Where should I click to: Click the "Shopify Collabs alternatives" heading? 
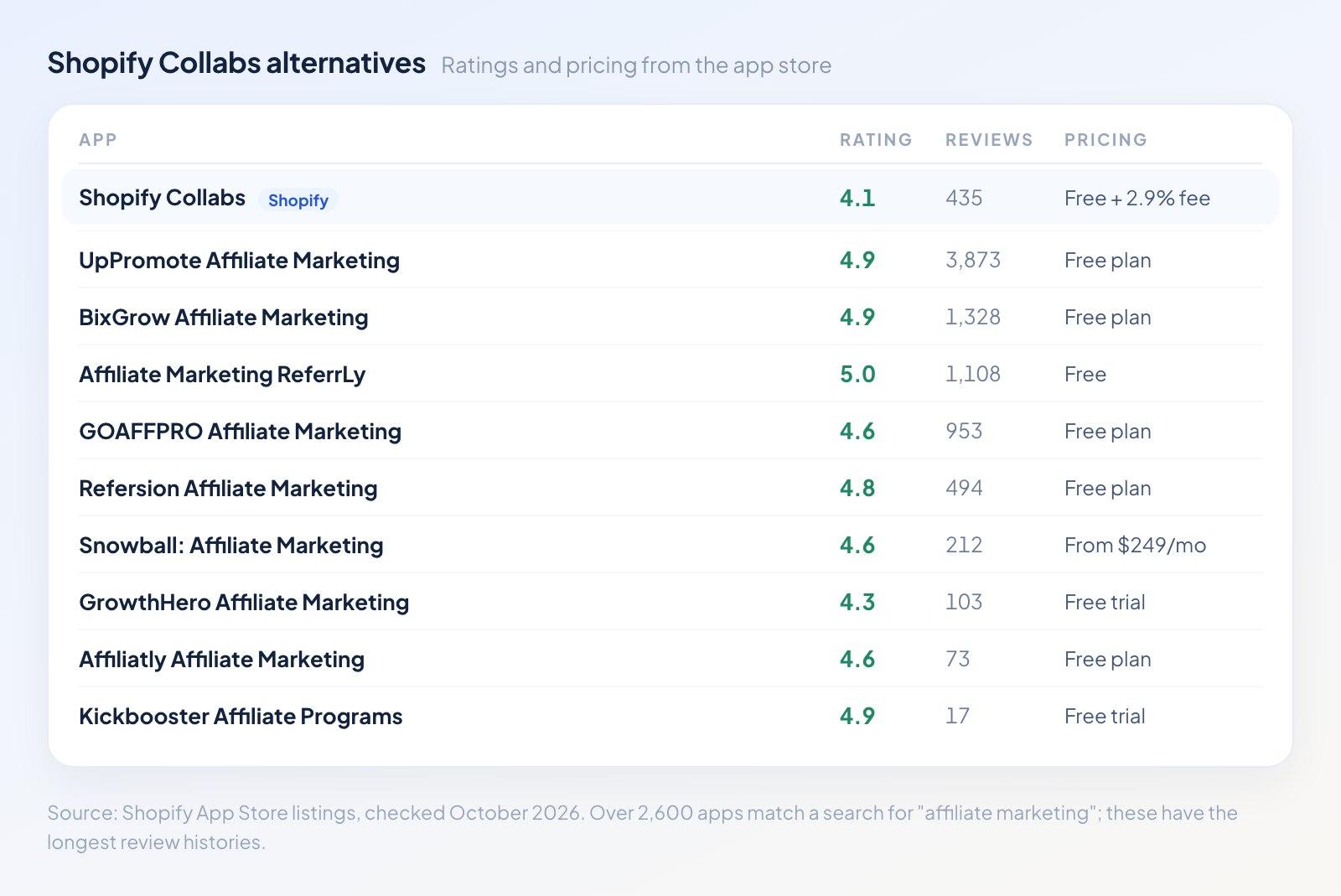[236, 64]
